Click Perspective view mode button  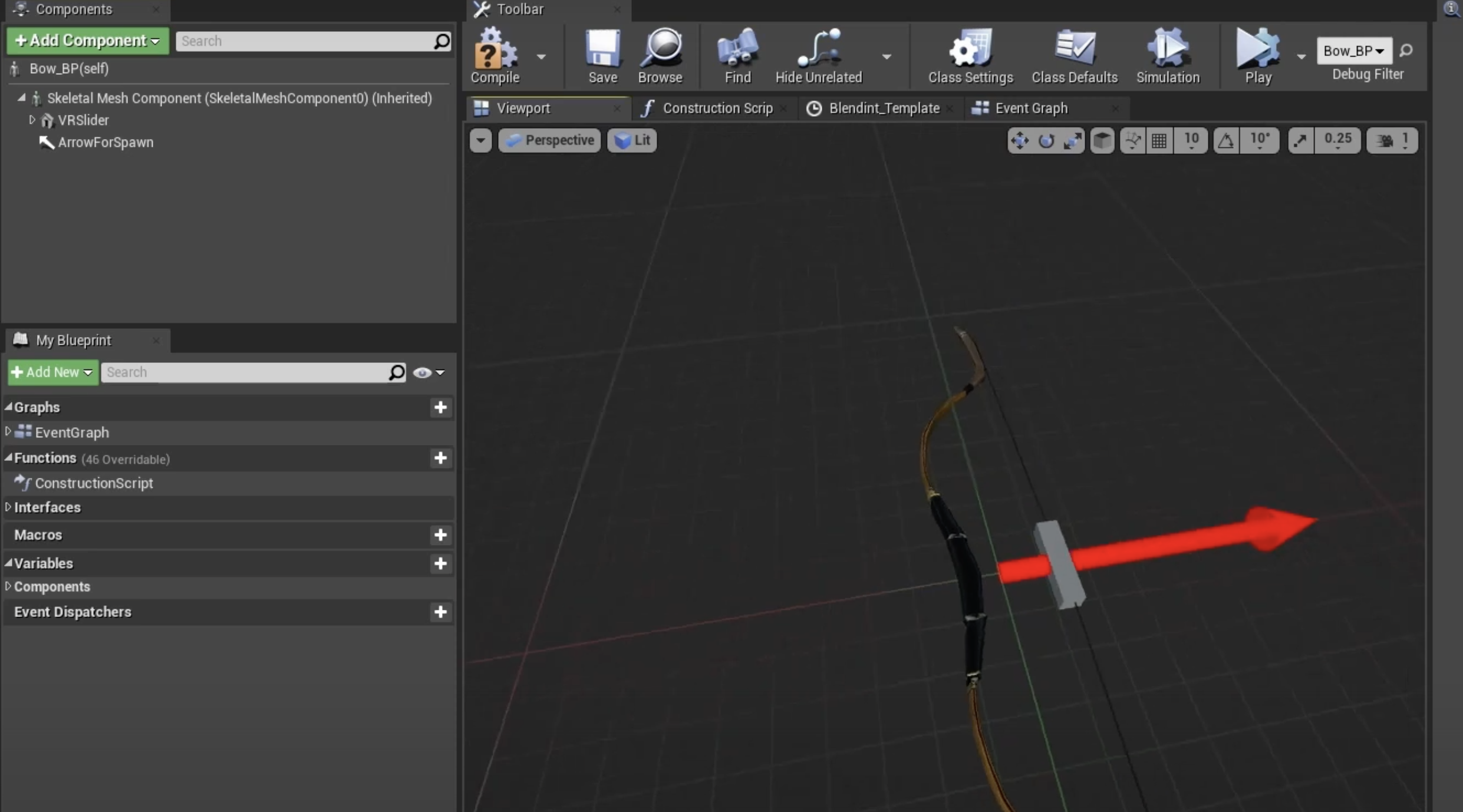point(549,140)
